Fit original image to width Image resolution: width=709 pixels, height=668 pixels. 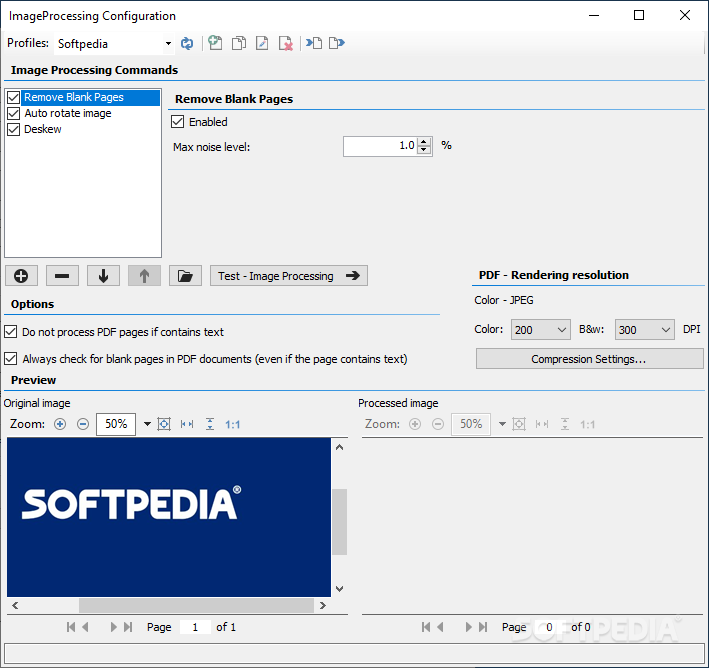tap(187, 424)
